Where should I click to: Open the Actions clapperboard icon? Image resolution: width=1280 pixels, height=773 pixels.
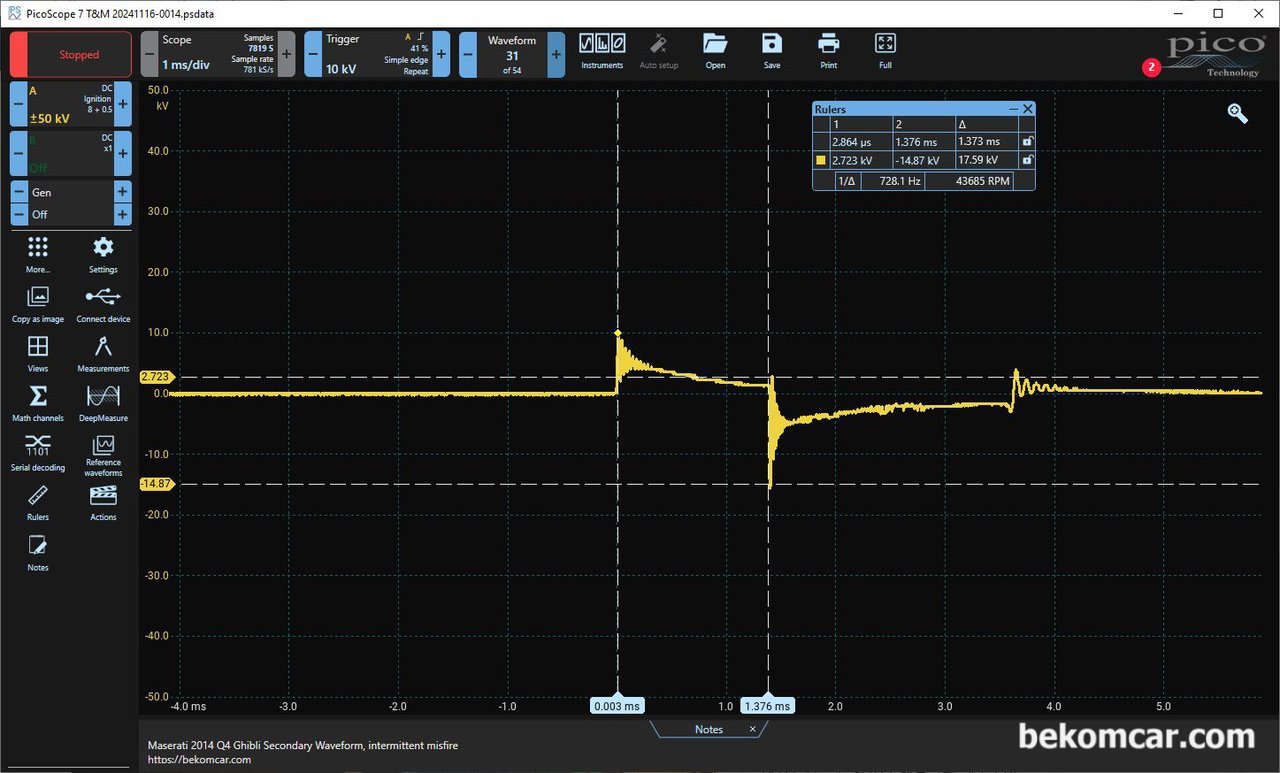(103, 502)
